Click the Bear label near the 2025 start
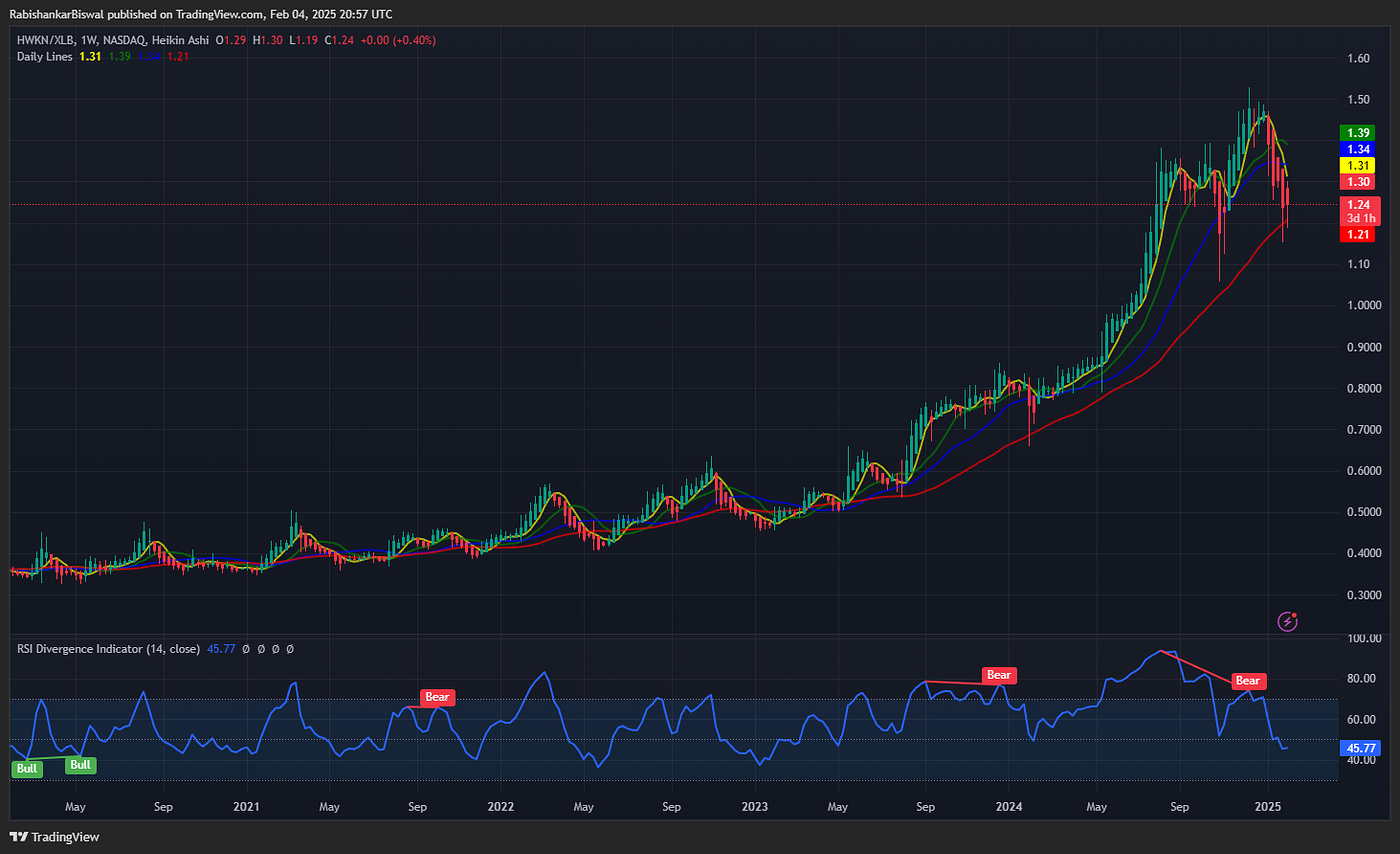1400x854 pixels. click(1248, 681)
